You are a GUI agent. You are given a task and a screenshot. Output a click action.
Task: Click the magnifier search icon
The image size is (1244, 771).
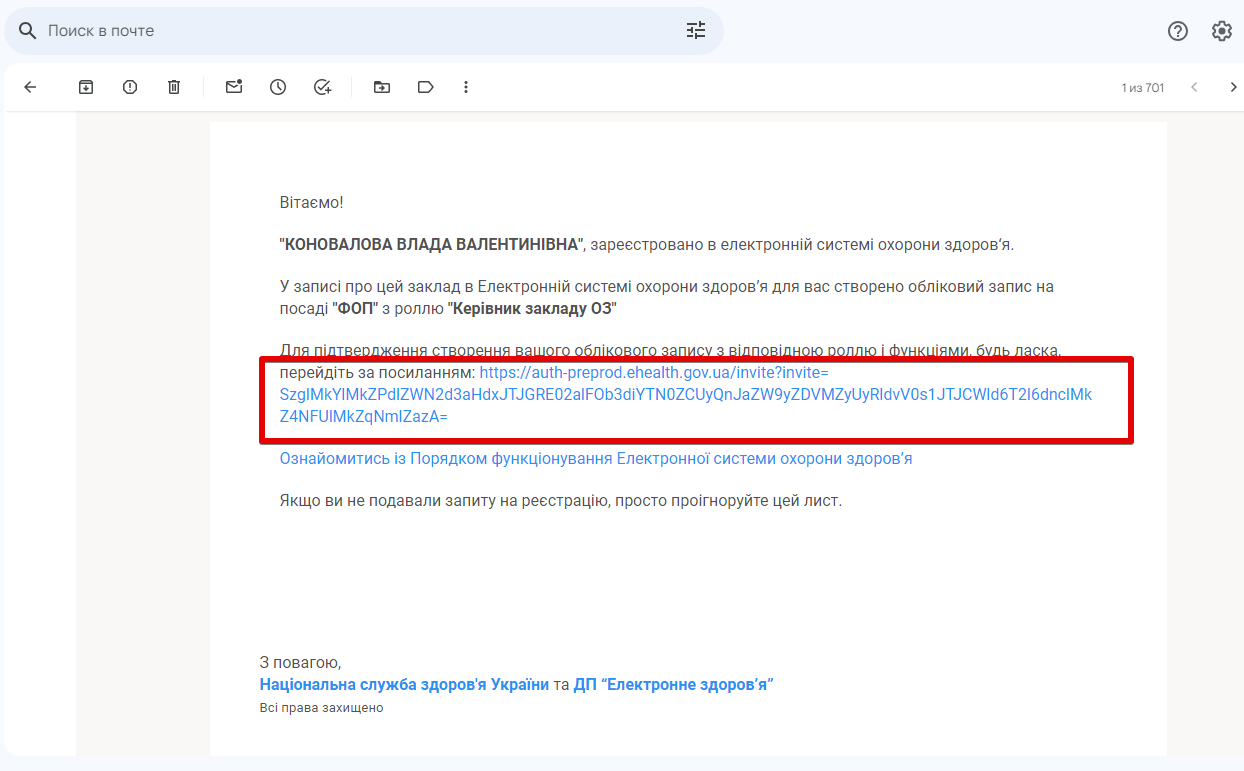(28, 31)
